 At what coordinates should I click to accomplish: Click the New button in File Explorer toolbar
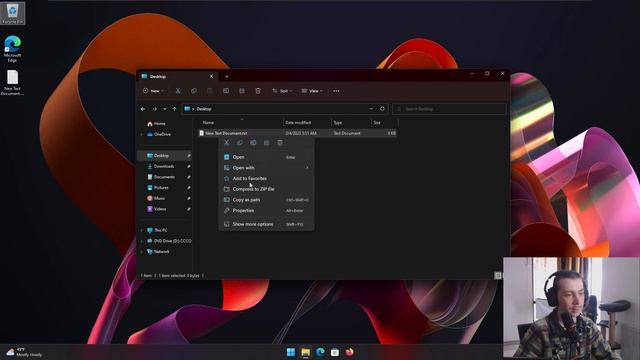click(x=153, y=91)
